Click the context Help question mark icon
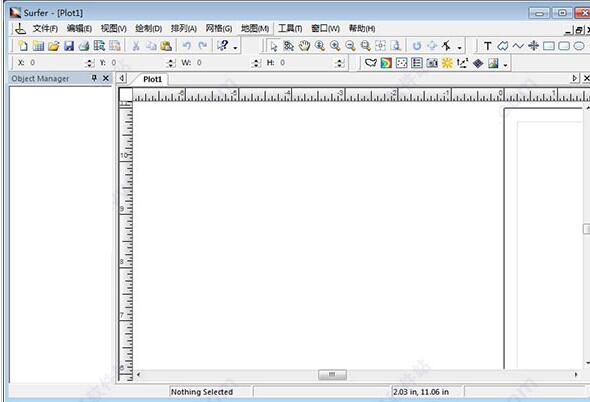Screen dimensions: 590x402 [x=222, y=46]
